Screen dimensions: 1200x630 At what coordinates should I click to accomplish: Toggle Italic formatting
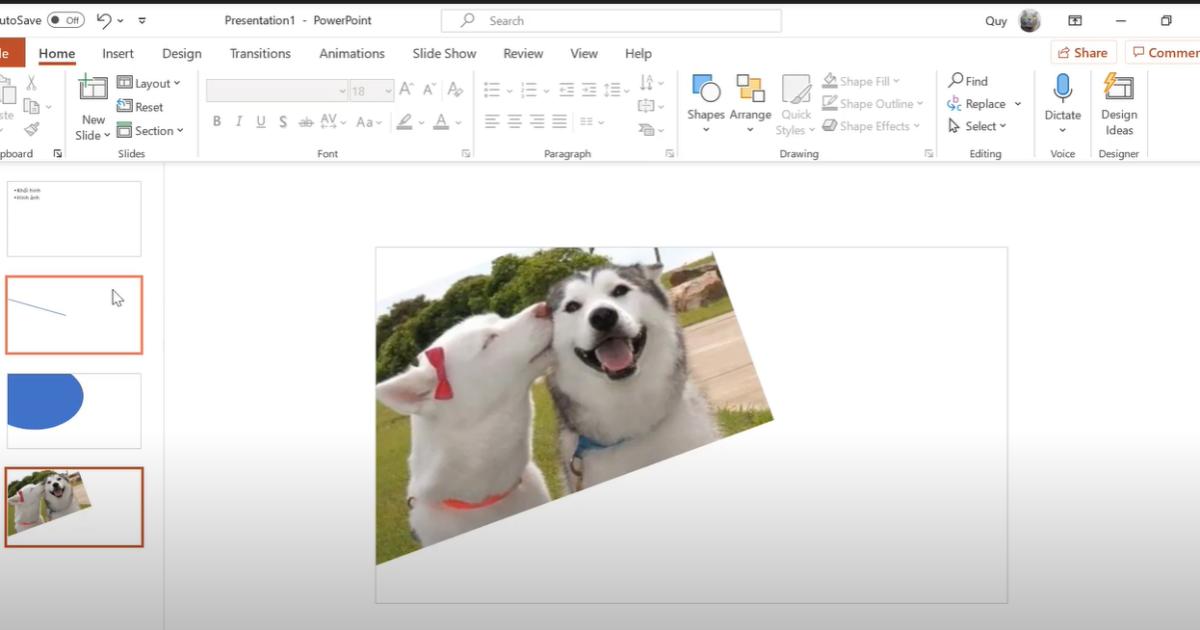pos(239,122)
